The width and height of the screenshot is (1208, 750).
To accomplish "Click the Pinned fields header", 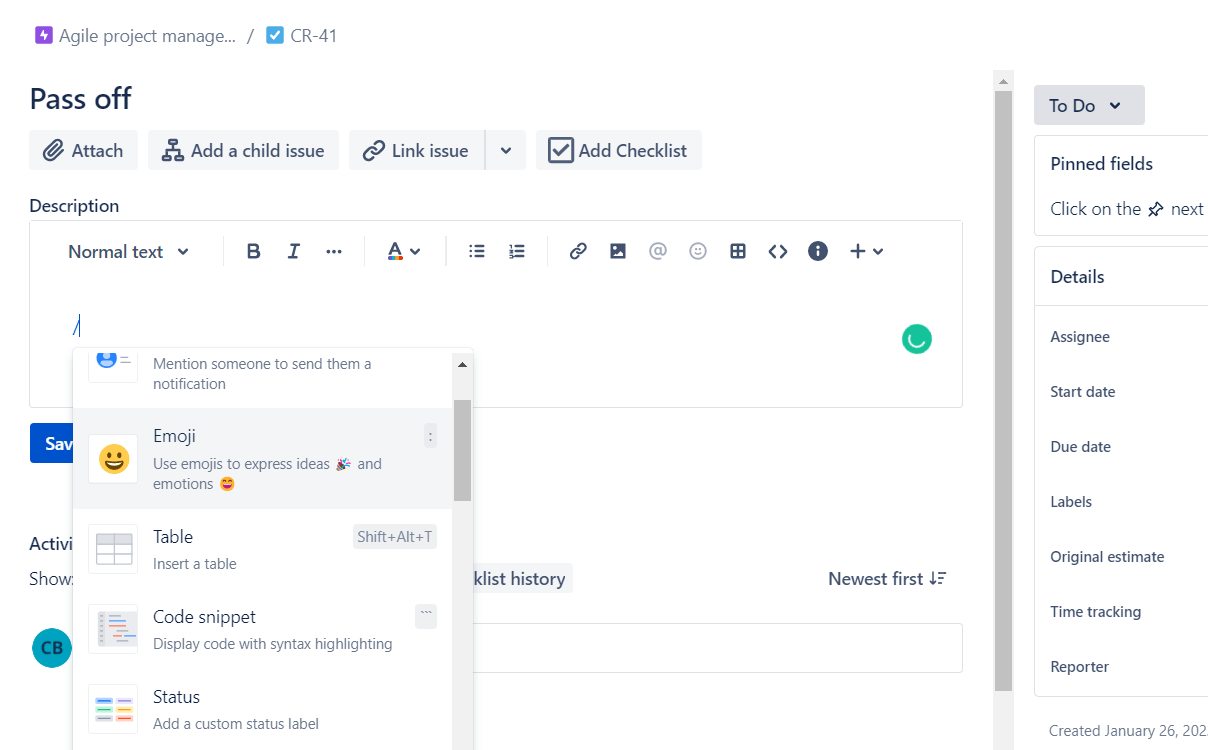I will [x=1102, y=164].
